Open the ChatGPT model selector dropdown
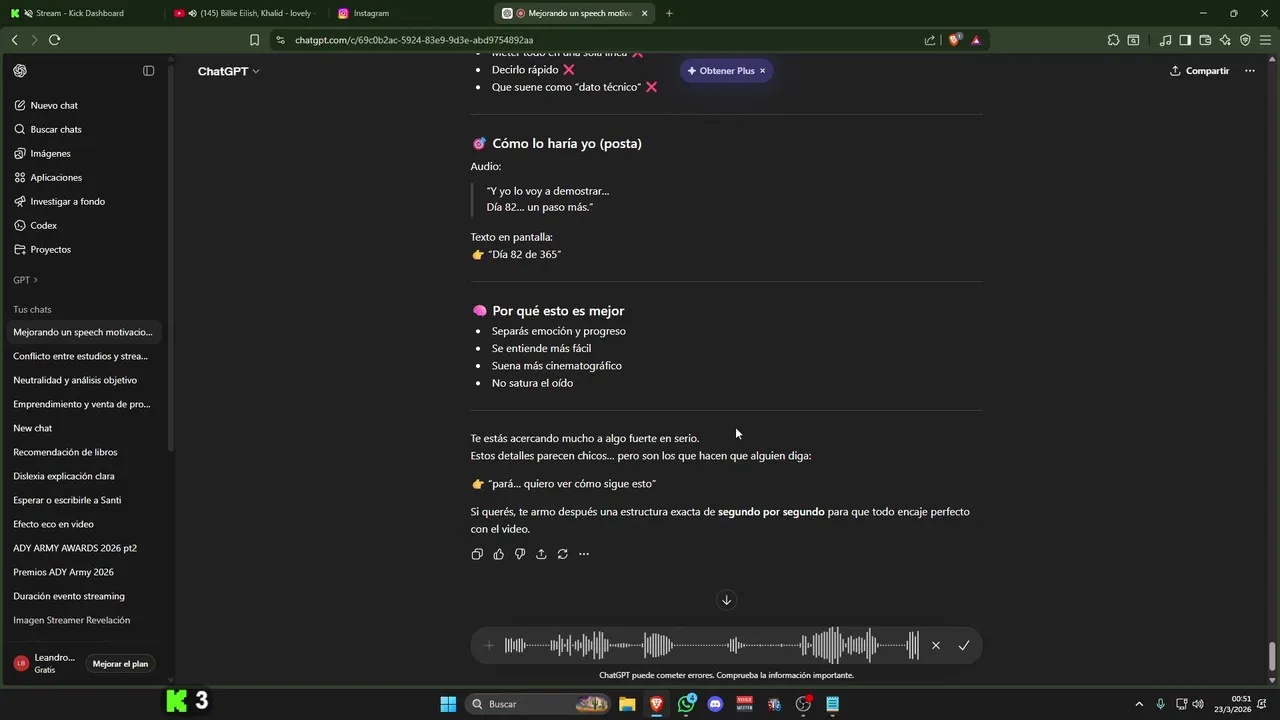This screenshot has height=720, width=1280. (228, 71)
